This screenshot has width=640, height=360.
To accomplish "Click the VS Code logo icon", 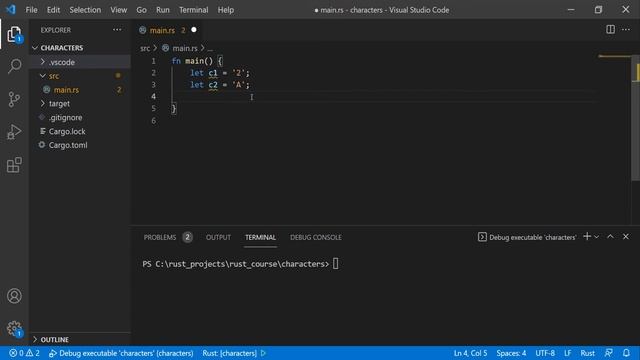I will [x=10, y=9].
